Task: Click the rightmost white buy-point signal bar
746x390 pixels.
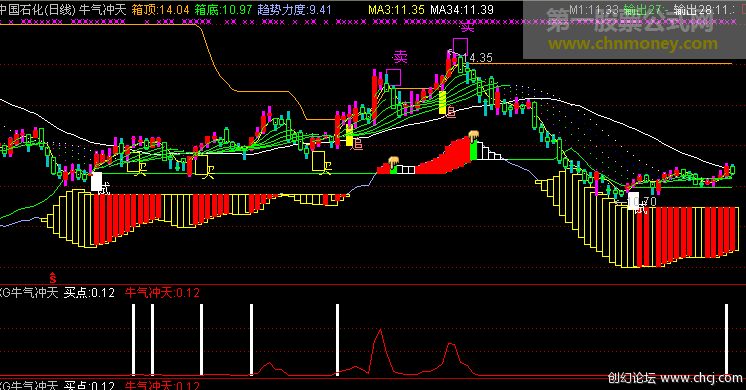Action: [x=726, y=339]
